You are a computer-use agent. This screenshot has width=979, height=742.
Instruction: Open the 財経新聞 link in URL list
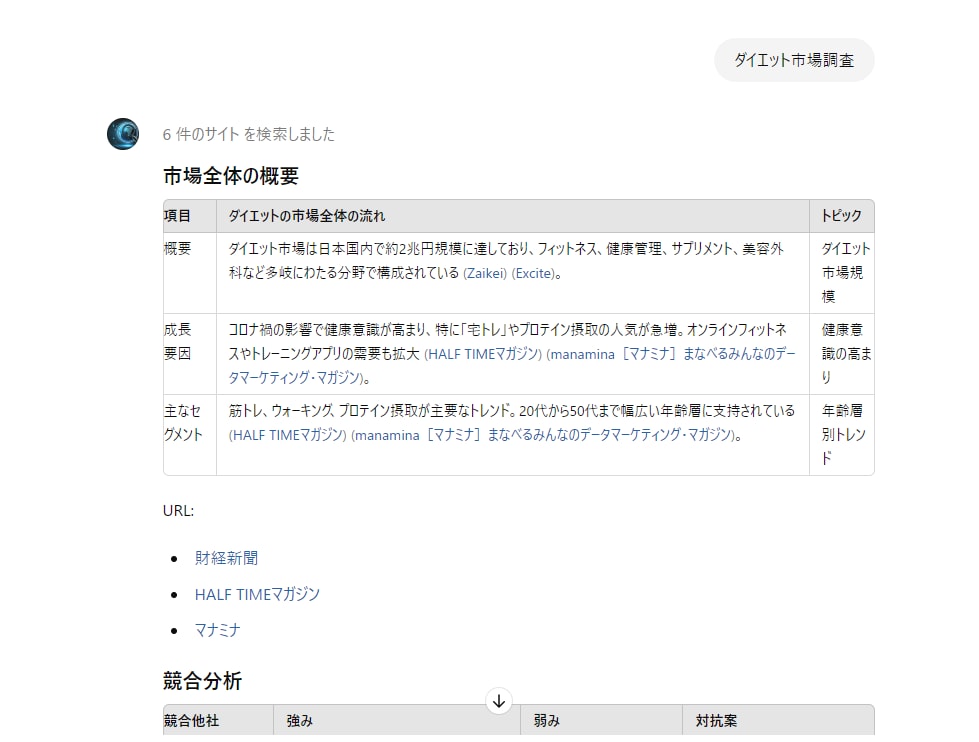[x=226, y=558]
